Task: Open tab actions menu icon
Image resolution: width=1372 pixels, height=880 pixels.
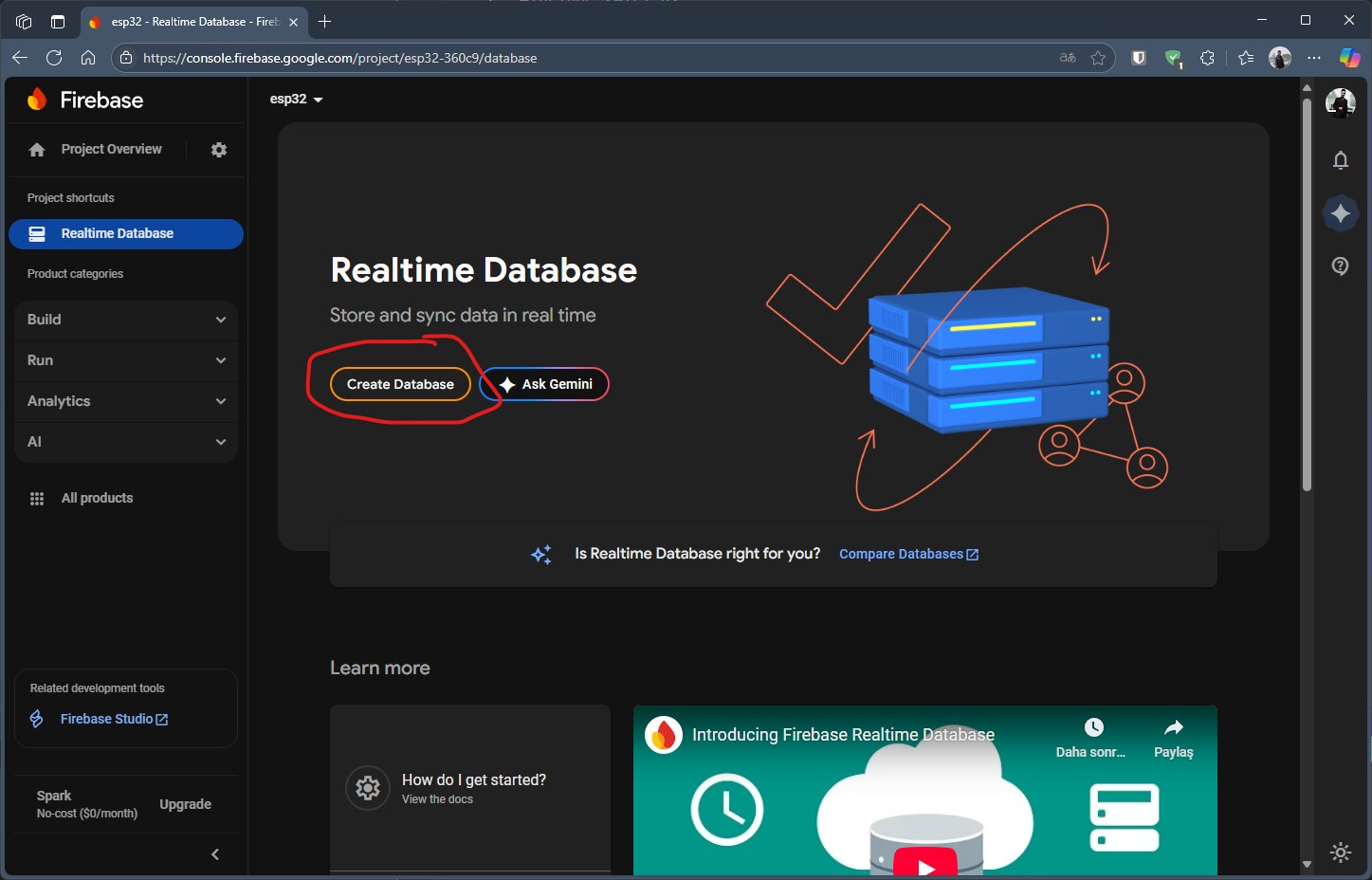Action: 58,22
